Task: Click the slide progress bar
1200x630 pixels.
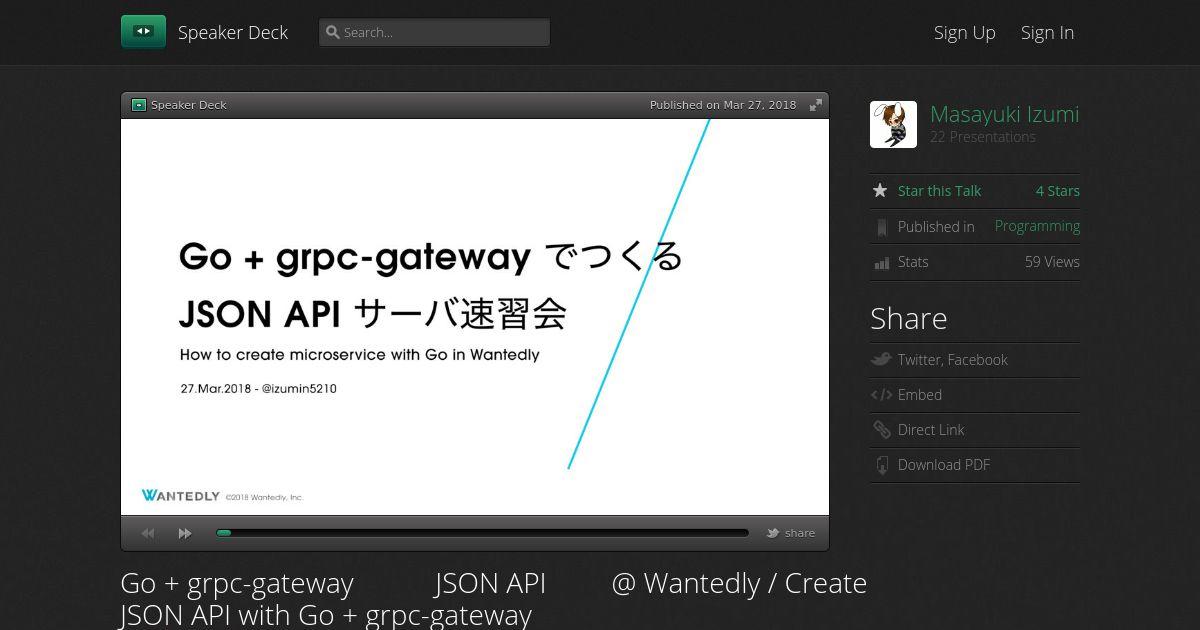Action: point(482,533)
